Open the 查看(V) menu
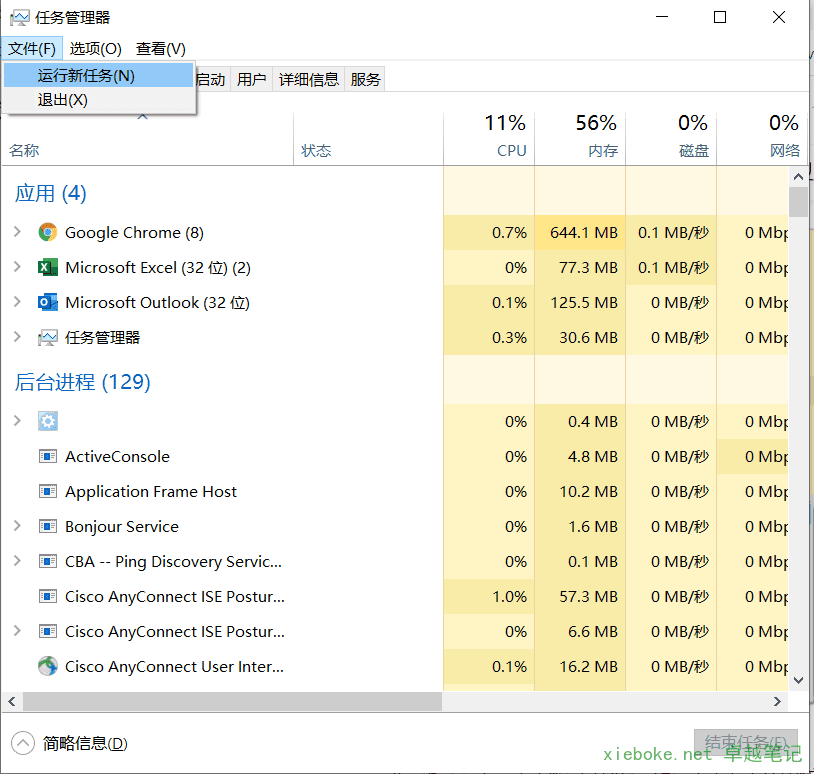The height and width of the screenshot is (774, 814). click(161, 48)
